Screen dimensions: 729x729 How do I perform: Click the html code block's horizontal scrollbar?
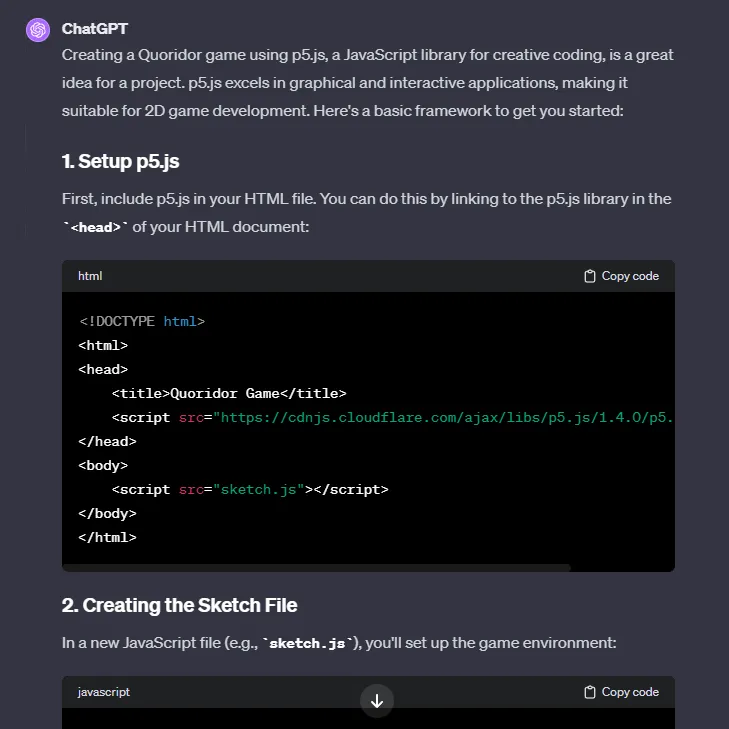click(x=317, y=567)
